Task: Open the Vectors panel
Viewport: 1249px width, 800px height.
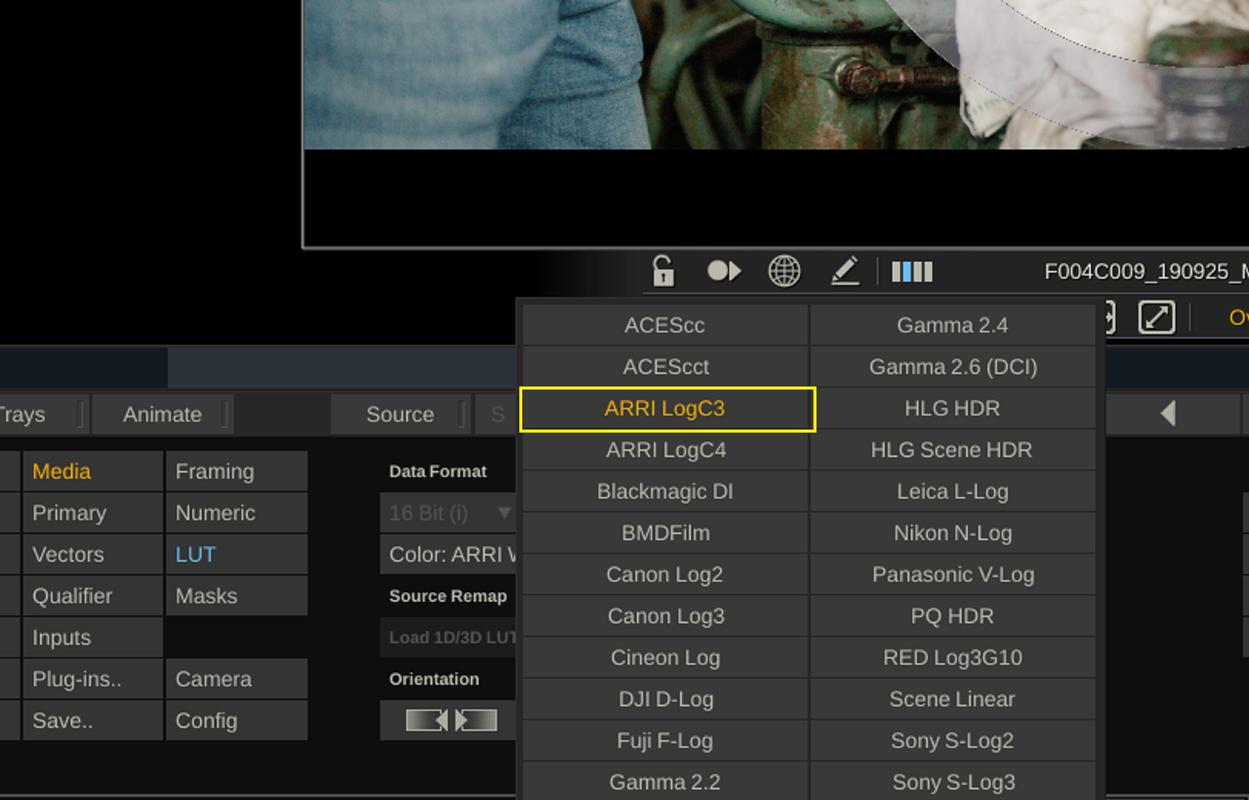Action: pos(92,554)
